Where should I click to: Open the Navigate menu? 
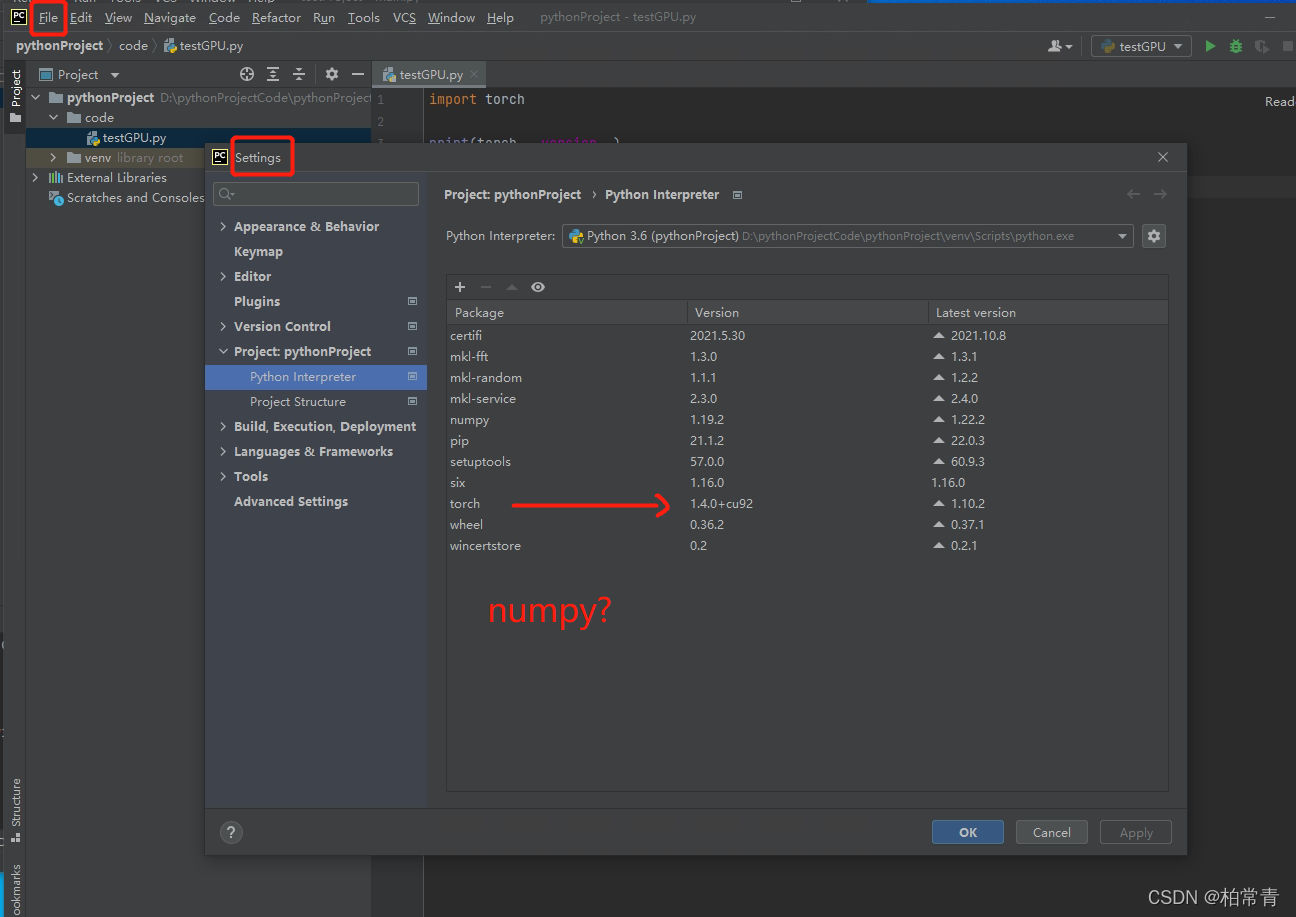tap(170, 18)
